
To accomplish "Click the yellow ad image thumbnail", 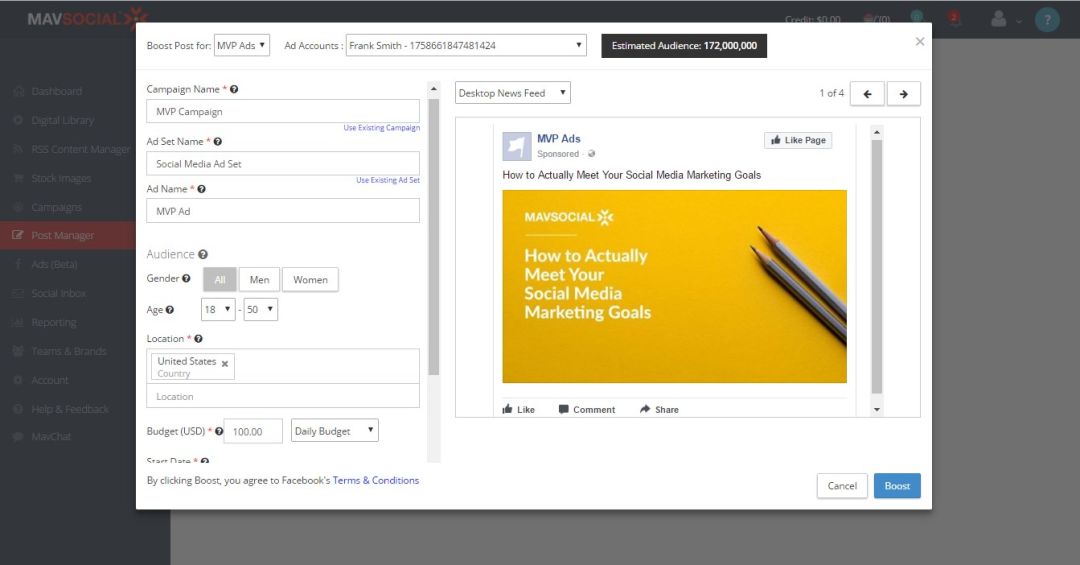I will [674, 287].
